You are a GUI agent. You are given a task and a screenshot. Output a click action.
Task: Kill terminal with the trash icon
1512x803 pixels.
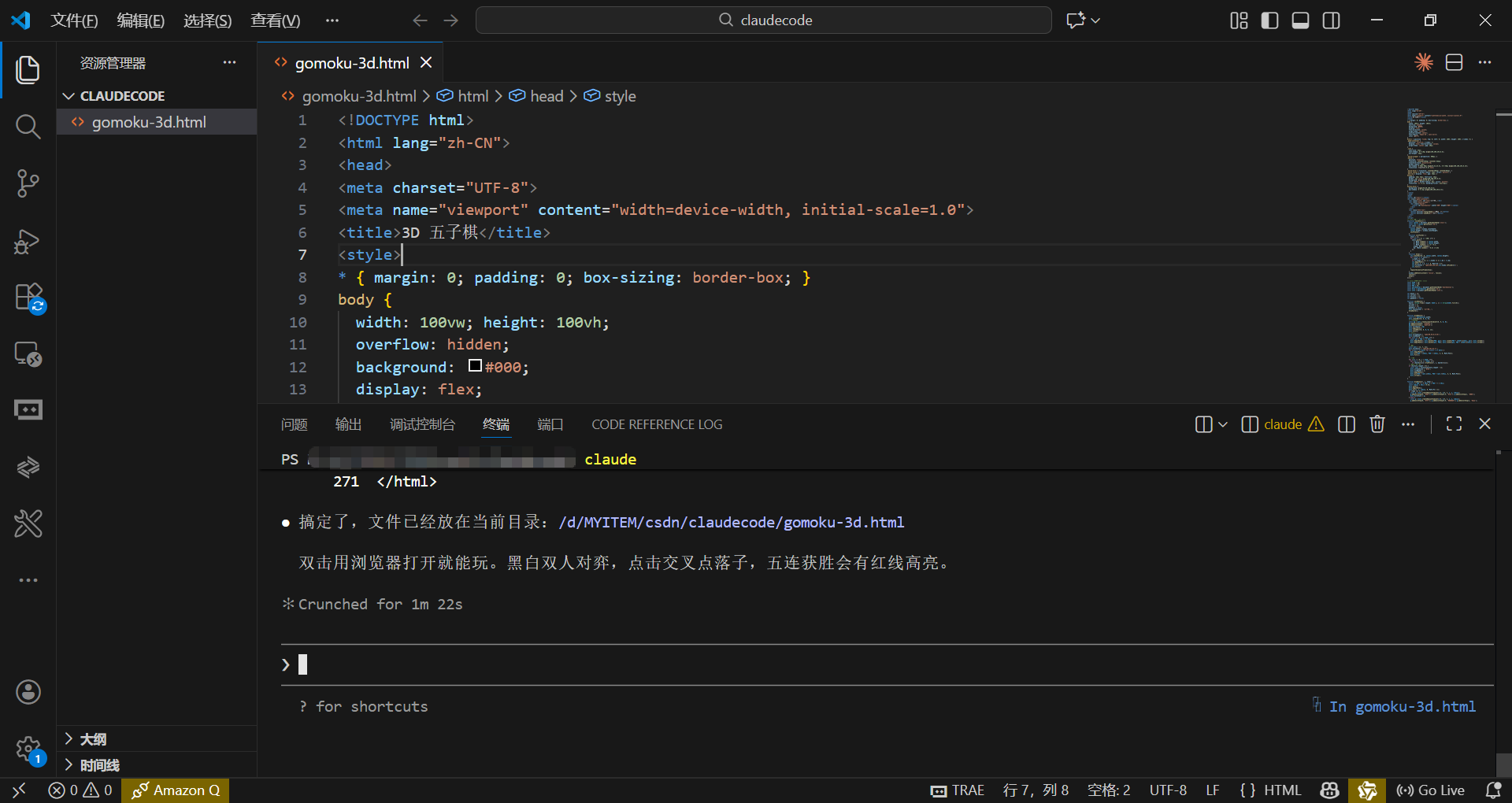point(1377,424)
